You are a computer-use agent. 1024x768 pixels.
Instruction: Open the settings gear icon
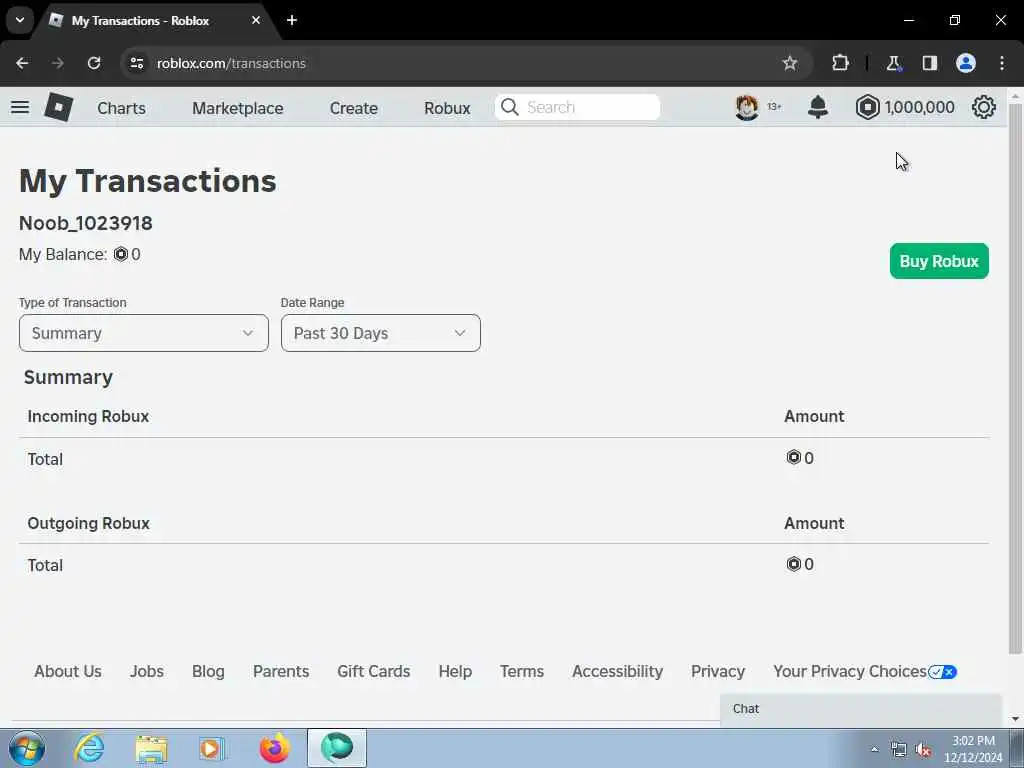984,107
